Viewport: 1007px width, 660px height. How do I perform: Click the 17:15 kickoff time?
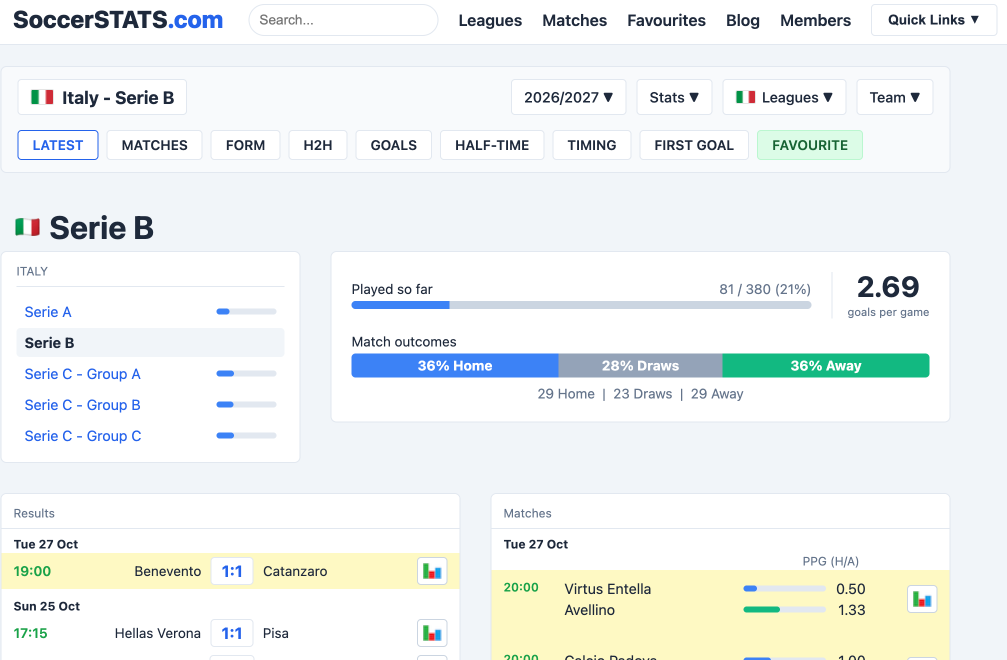coord(30,634)
